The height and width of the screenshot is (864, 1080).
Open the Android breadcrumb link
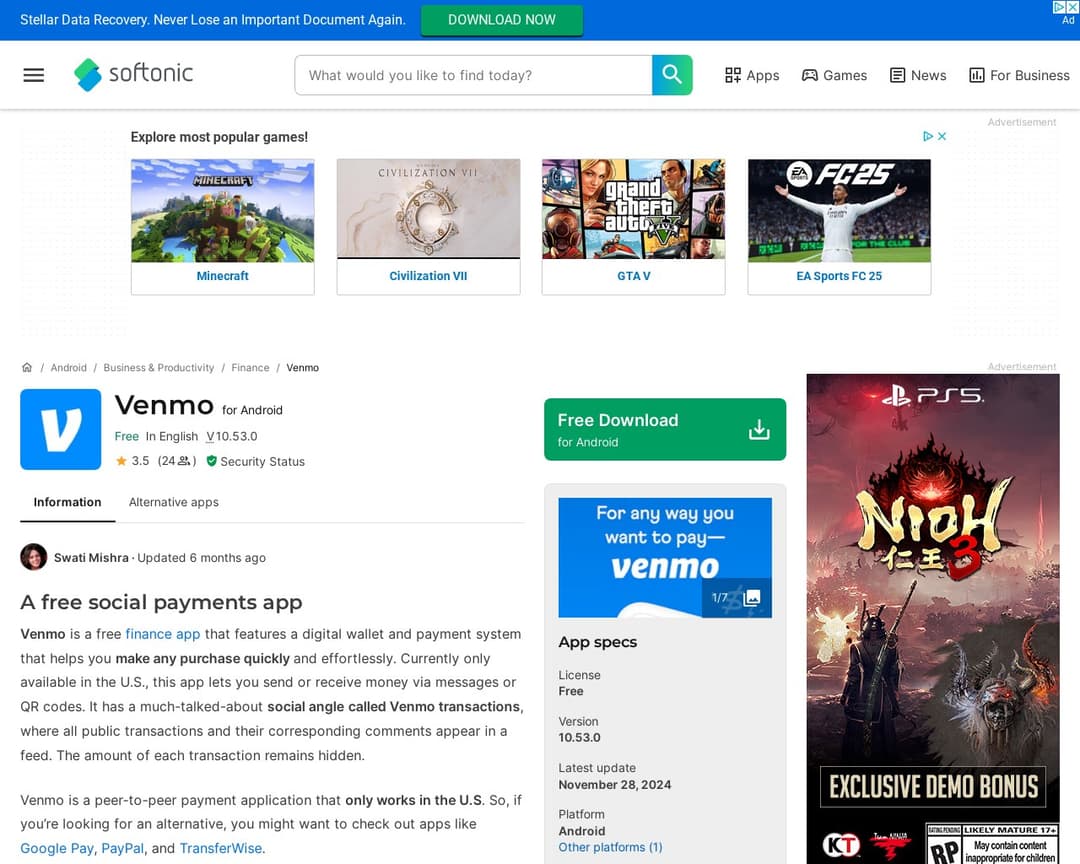click(69, 368)
